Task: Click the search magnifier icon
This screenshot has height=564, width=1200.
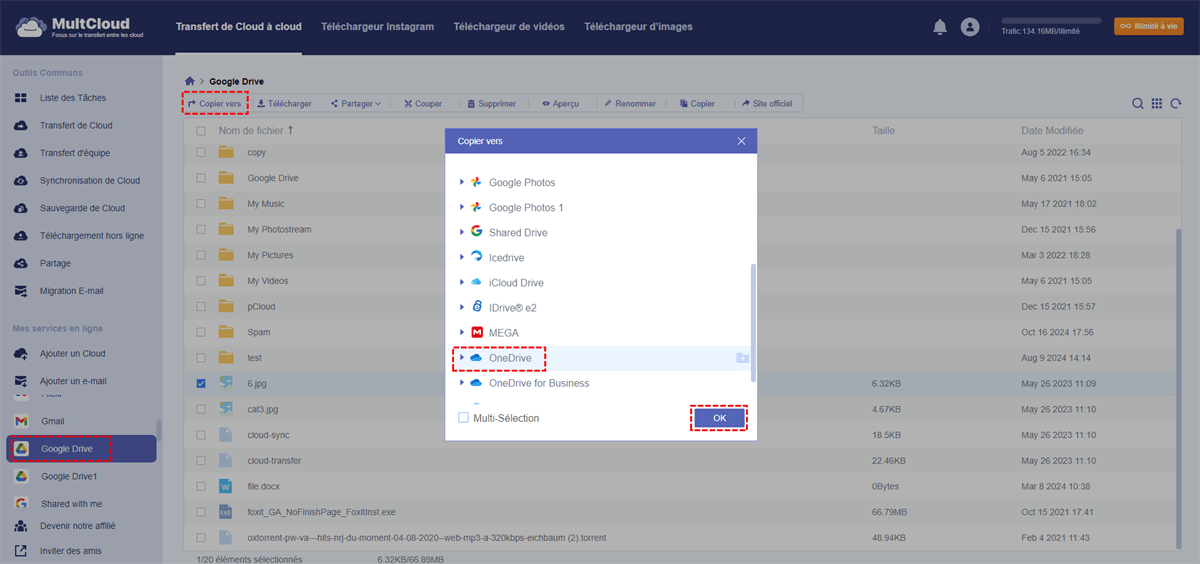Action: (1138, 104)
